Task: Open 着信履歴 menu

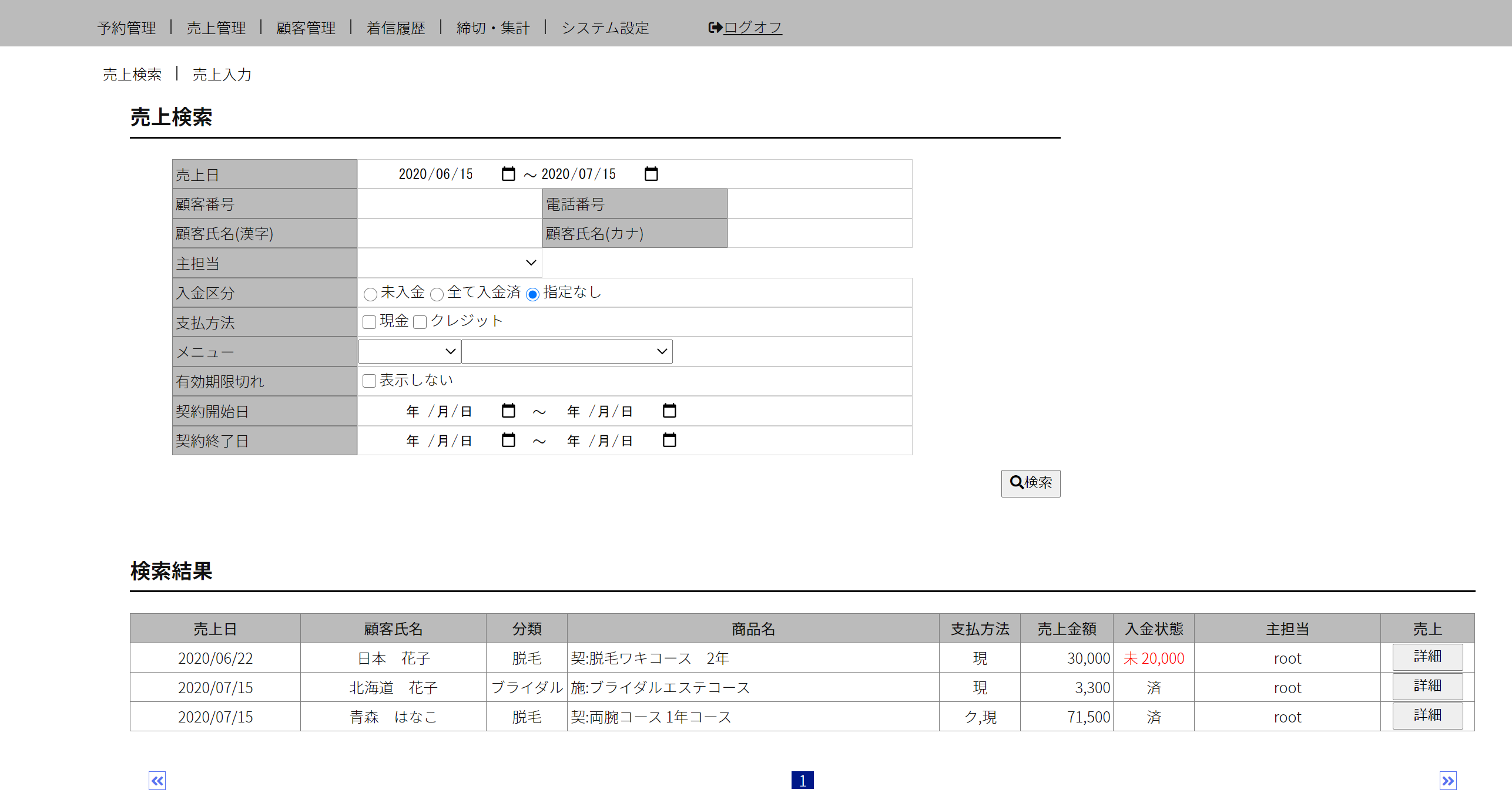Action: [x=395, y=28]
